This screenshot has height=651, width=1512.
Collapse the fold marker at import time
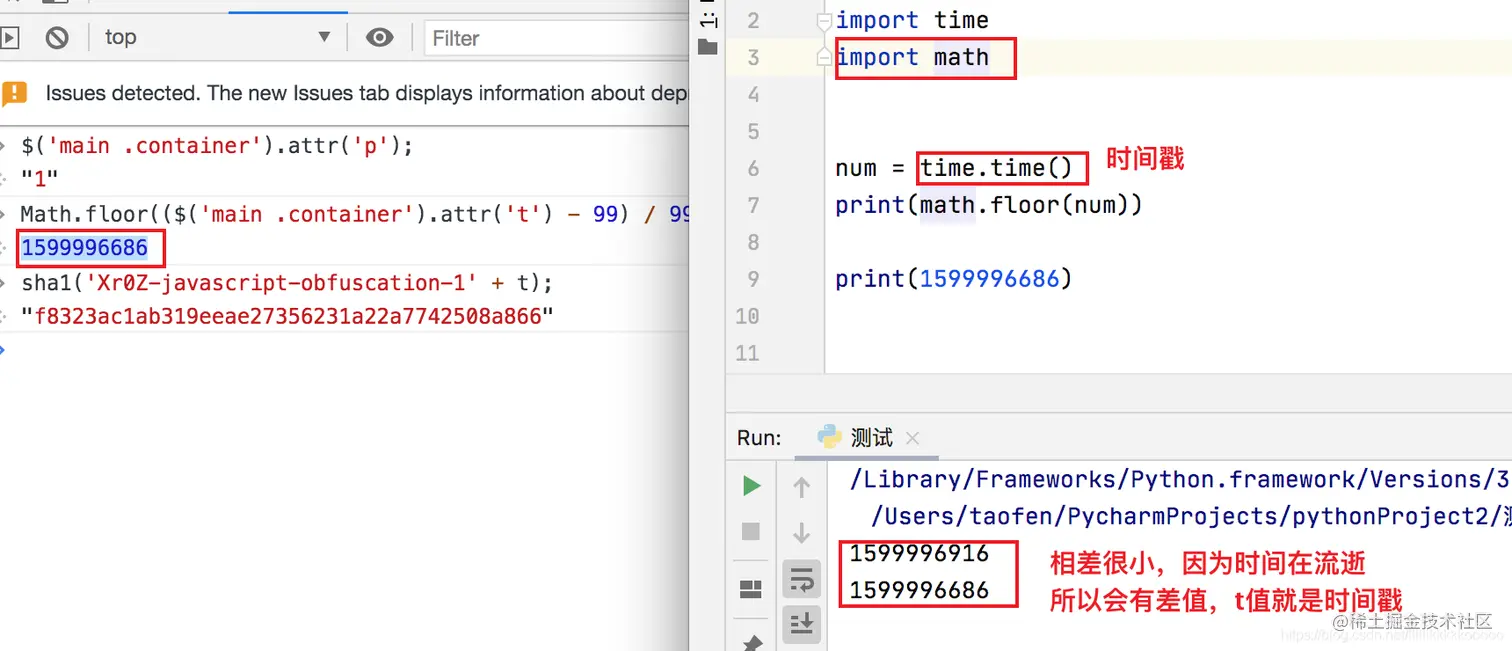coord(824,21)
